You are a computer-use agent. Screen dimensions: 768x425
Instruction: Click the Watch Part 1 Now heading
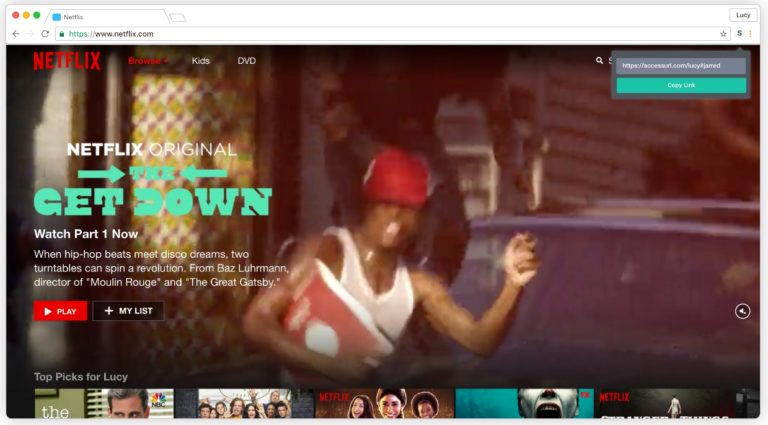click(86, 234)
